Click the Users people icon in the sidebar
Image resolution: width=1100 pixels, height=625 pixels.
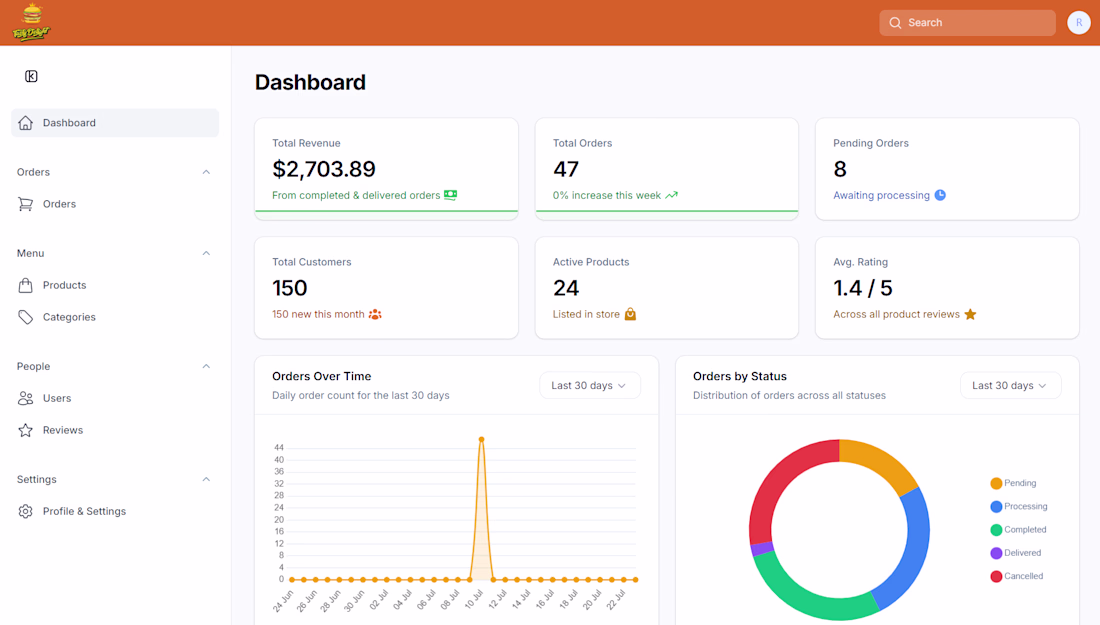pos(25,398)
